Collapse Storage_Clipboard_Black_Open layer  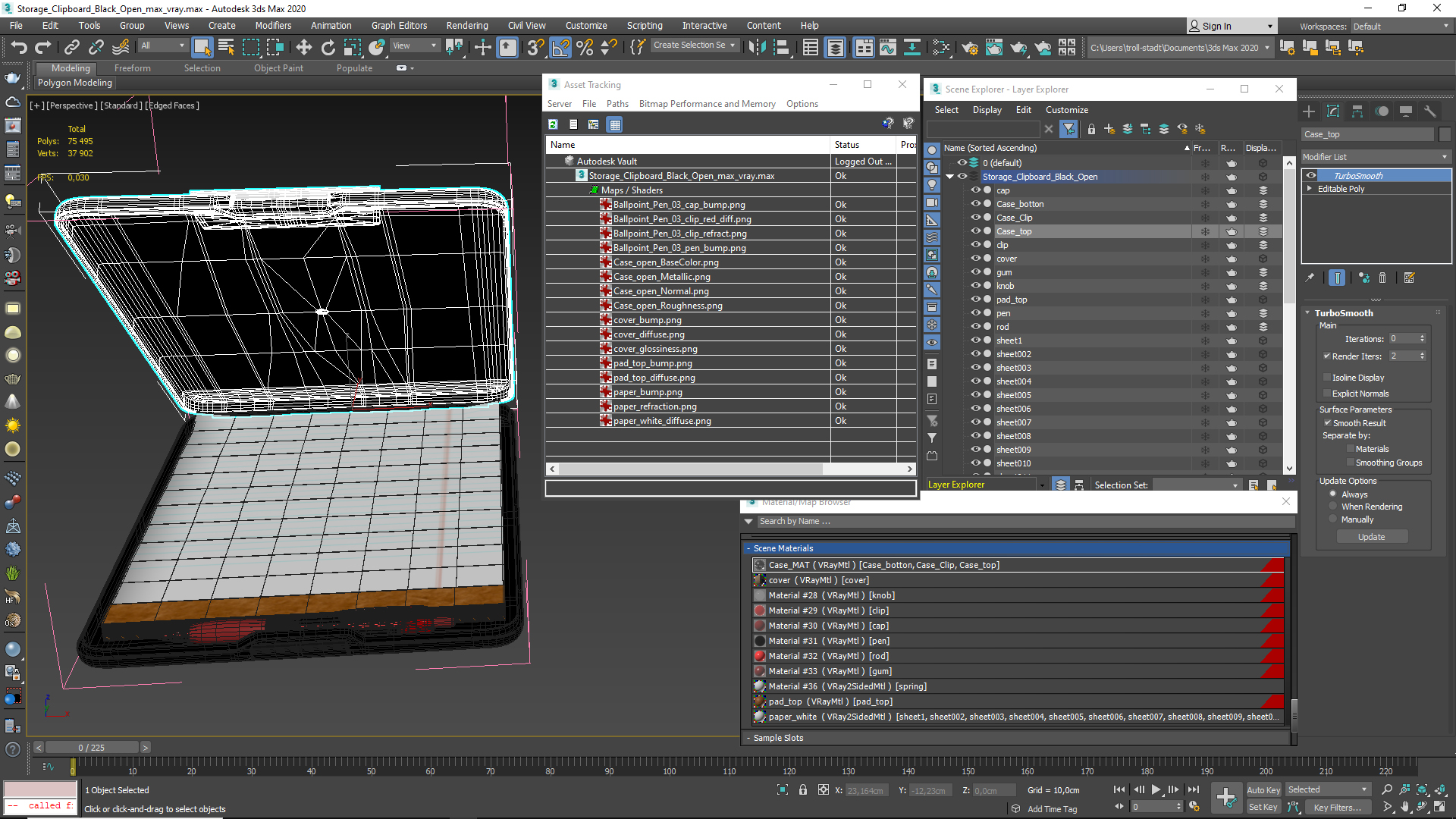click(950, 177)
